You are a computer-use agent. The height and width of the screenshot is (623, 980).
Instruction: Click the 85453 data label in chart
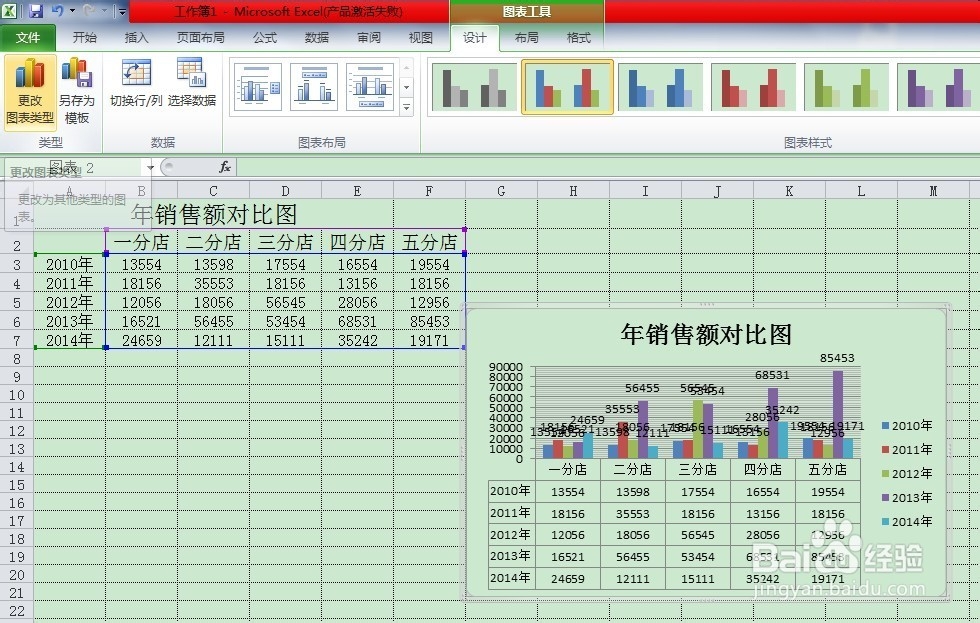click(837, 358)
